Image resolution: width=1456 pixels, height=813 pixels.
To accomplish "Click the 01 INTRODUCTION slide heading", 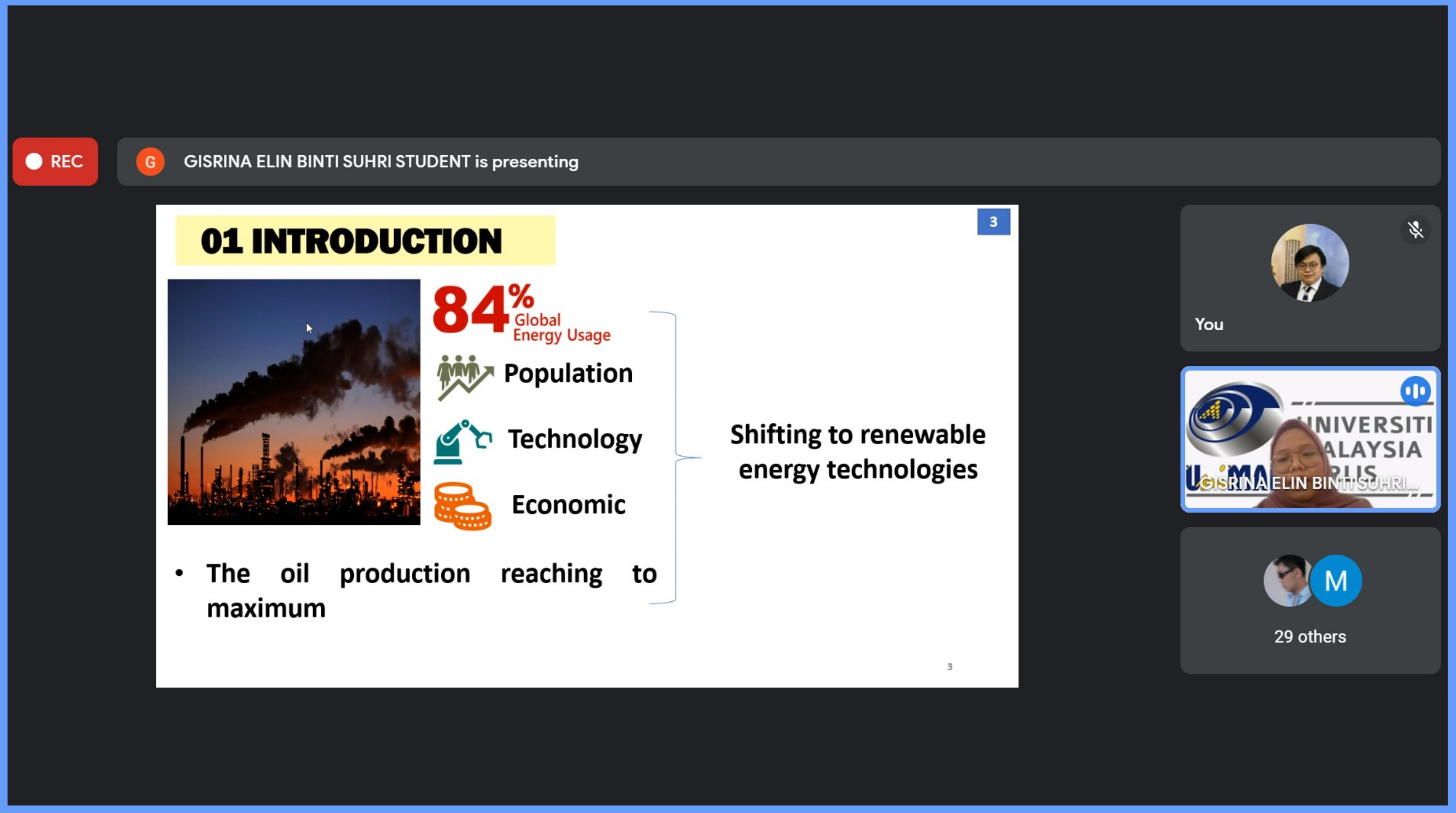I will pyautogui.click(x=351, y=241).
